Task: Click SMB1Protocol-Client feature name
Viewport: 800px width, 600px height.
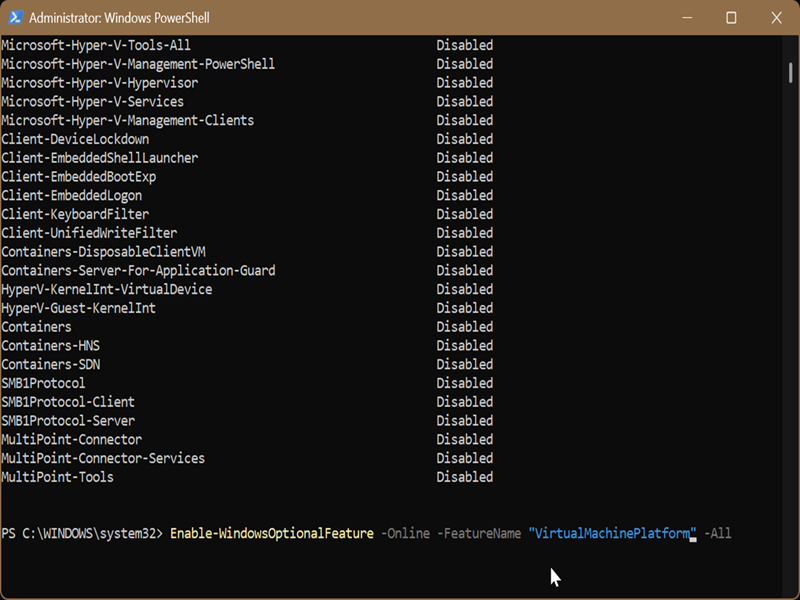Action: (68, 402)
